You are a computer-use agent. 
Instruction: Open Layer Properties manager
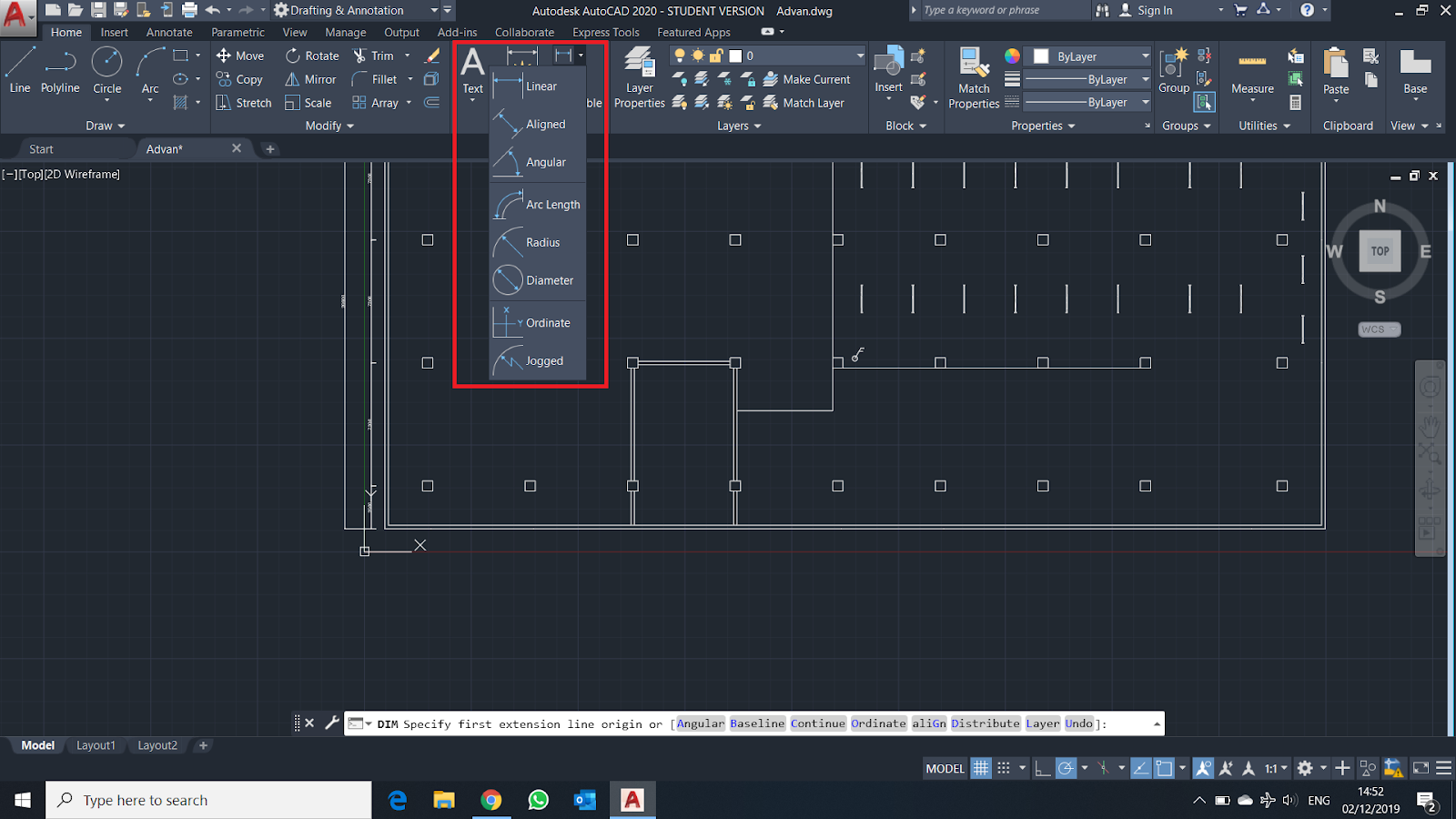click(639, 78)
